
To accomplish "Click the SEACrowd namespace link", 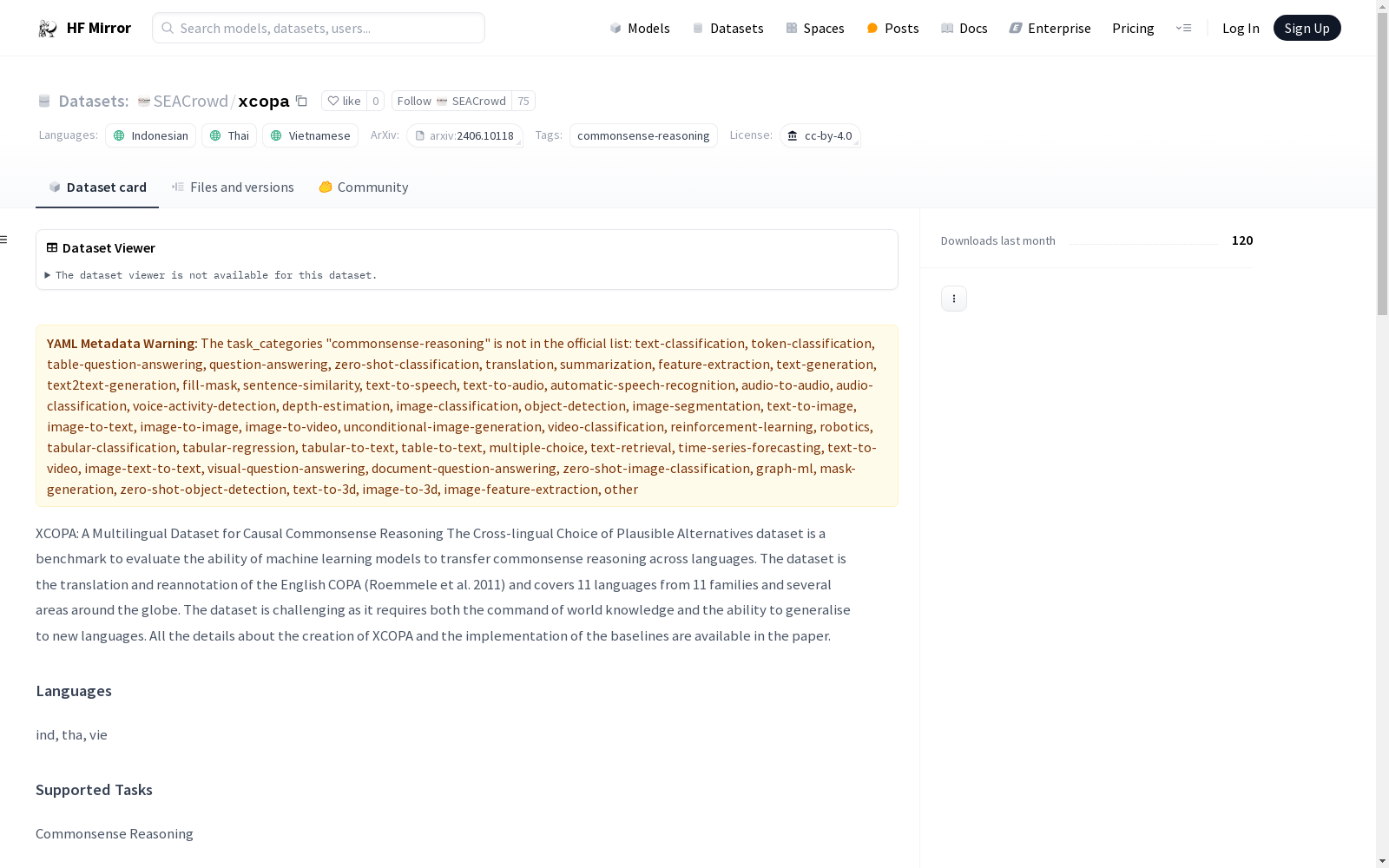I will pos(190,101).
